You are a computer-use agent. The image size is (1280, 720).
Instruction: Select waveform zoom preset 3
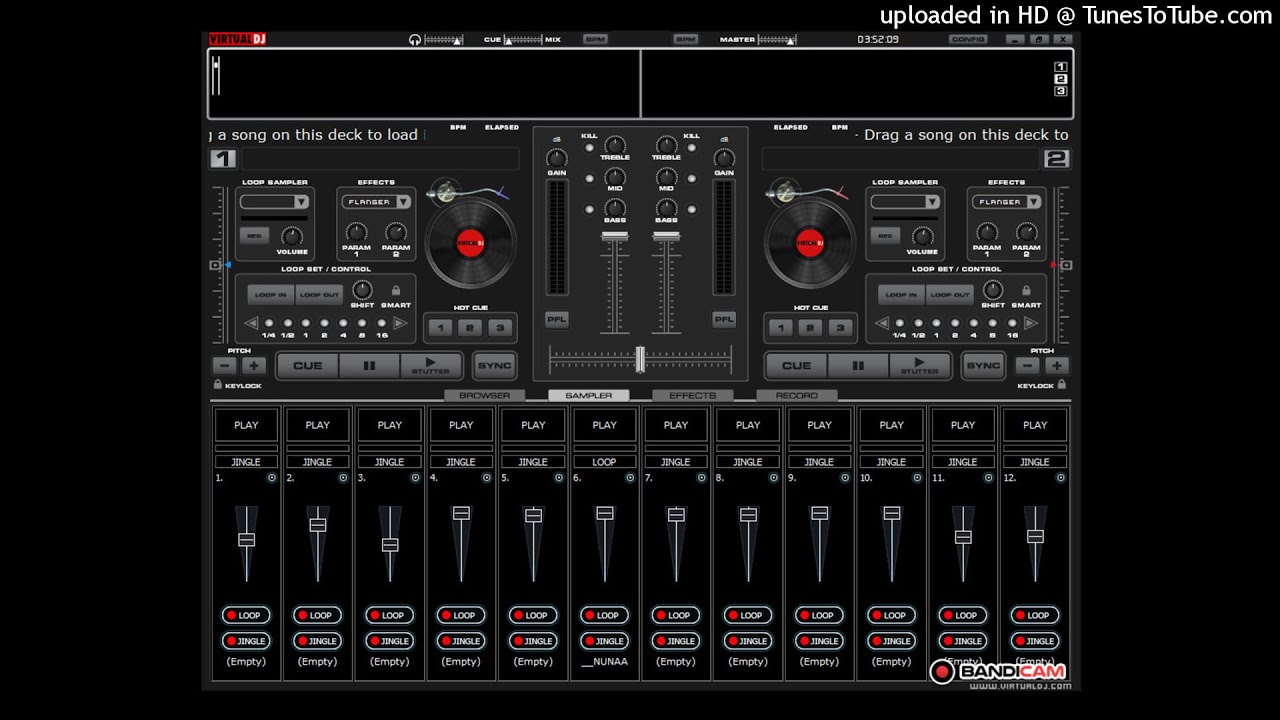[x=1061, y=91]
